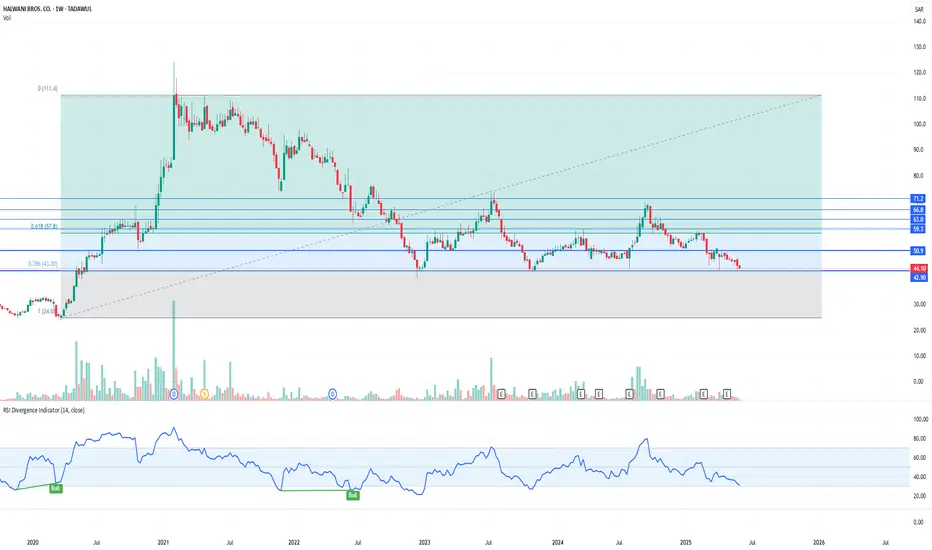Click the 90.0 value on price scale

919,150
